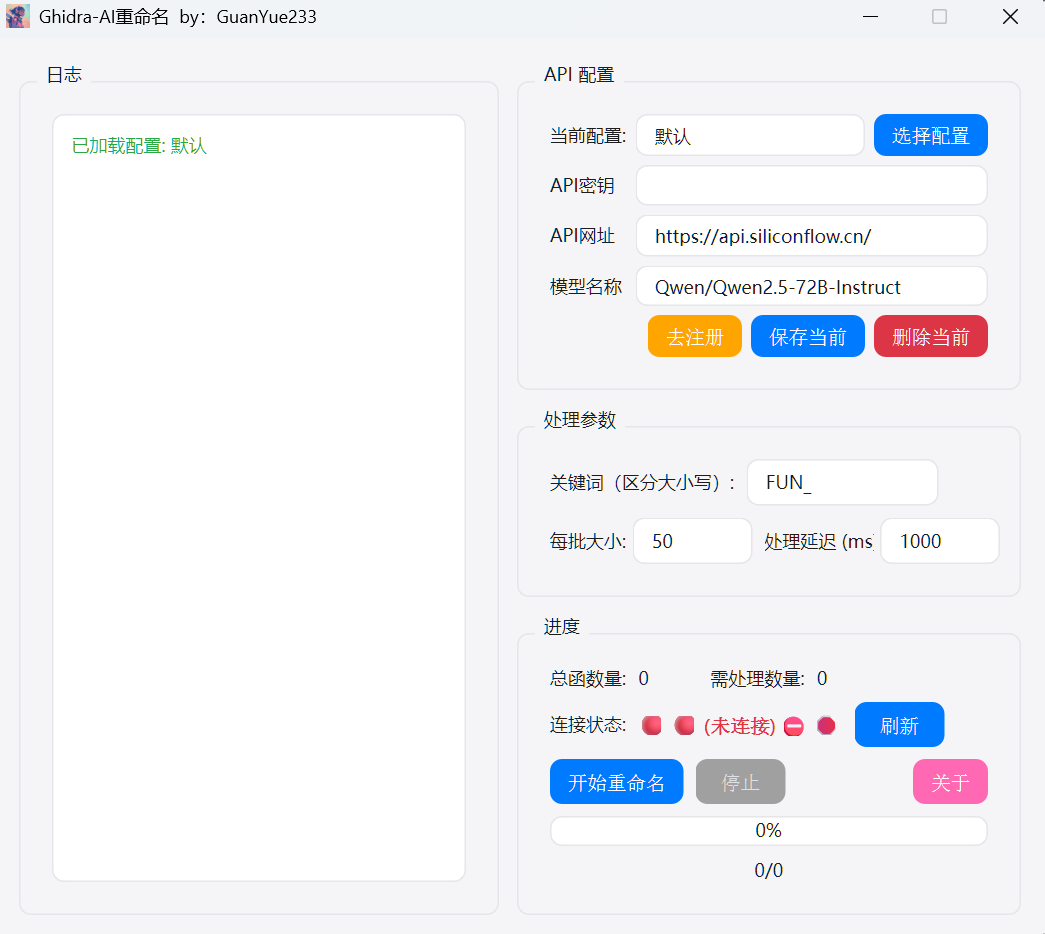Click the 每批大小 field showing 50

[692, 541]
